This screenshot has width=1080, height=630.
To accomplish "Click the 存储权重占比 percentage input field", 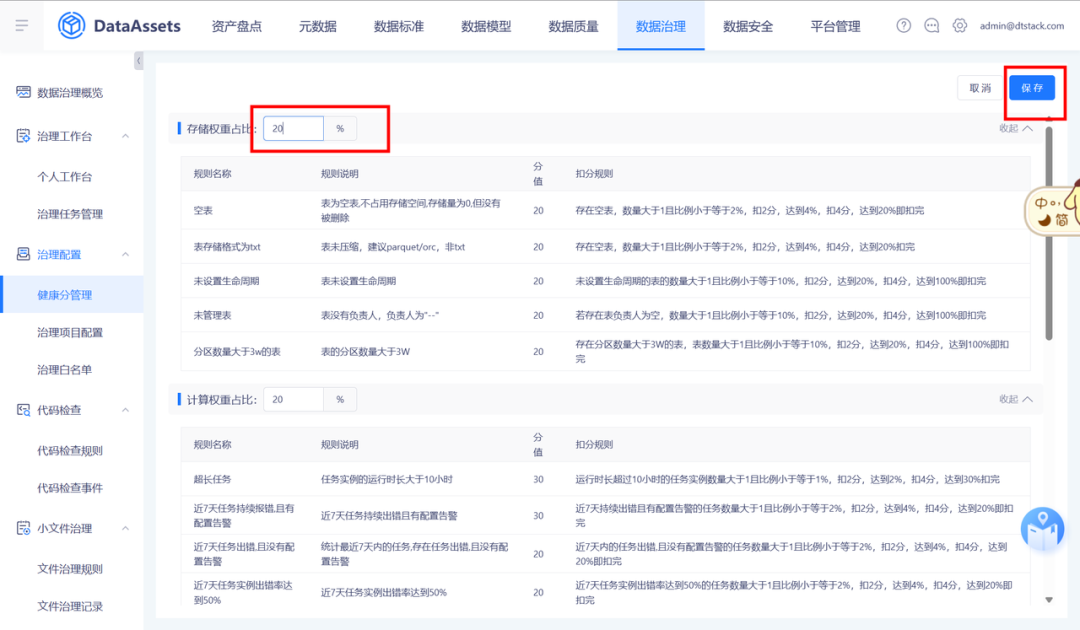I will click(x=294, y=128).
